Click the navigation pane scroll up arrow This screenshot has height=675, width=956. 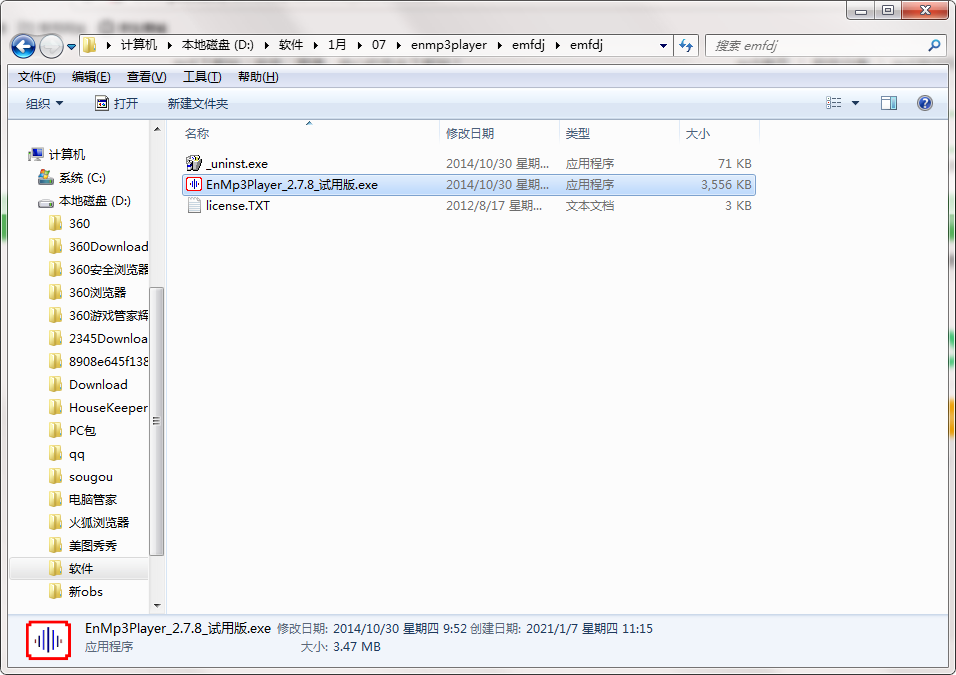pos(157,129)
